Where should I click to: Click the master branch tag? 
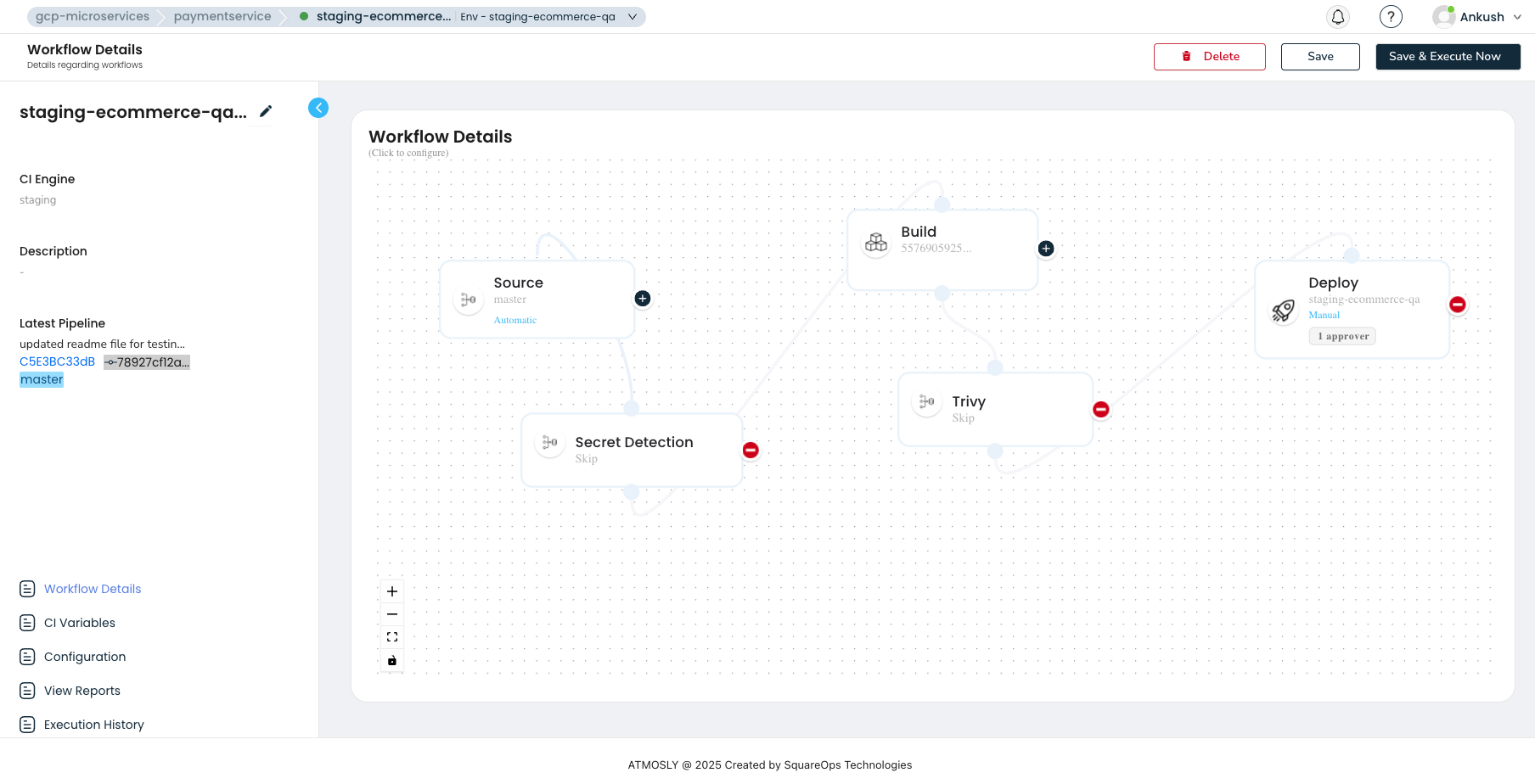[x=42, y=379]
